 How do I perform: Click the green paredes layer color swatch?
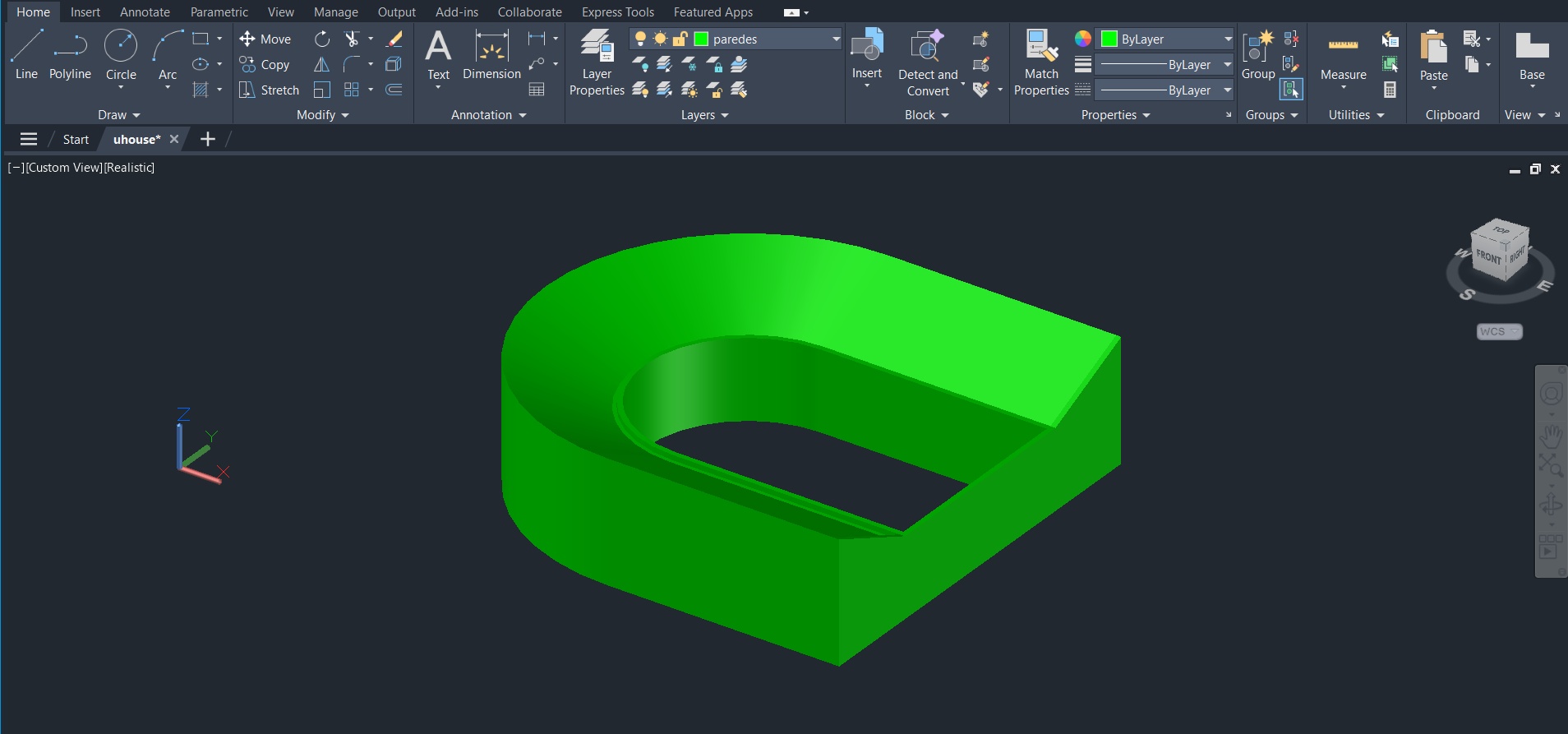[x=701, y=39]
